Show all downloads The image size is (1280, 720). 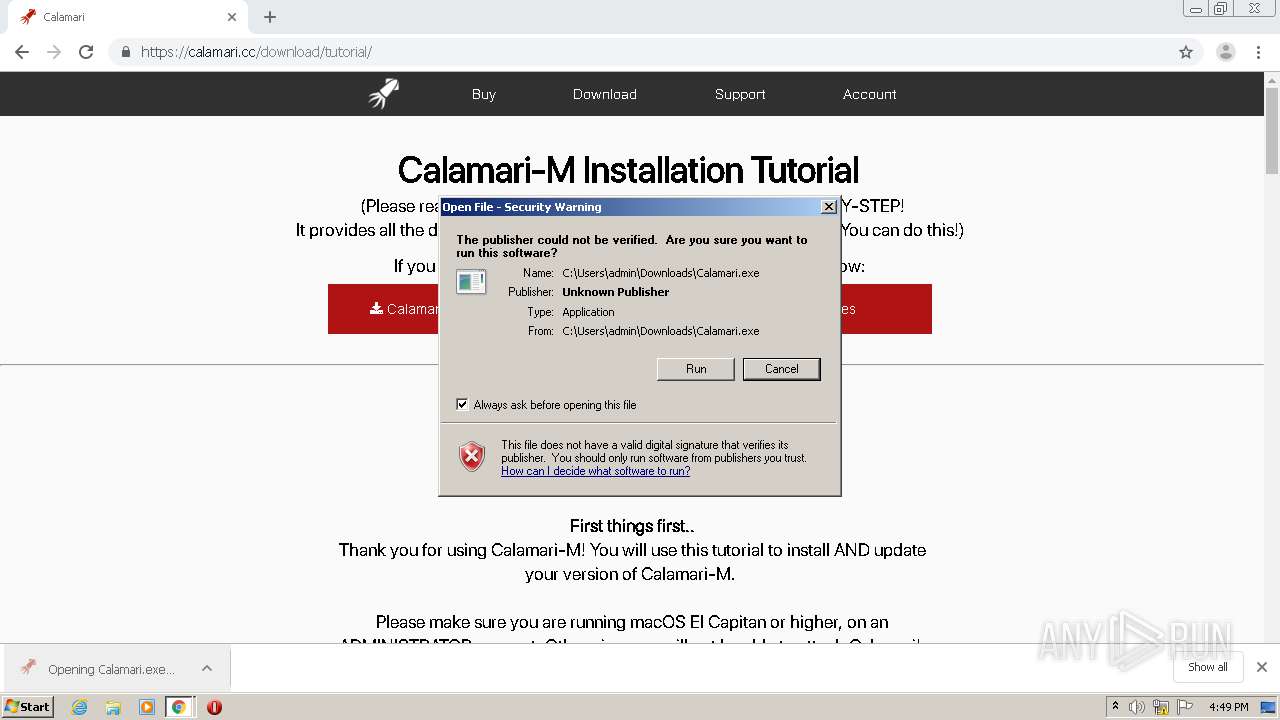[1208, 667]
